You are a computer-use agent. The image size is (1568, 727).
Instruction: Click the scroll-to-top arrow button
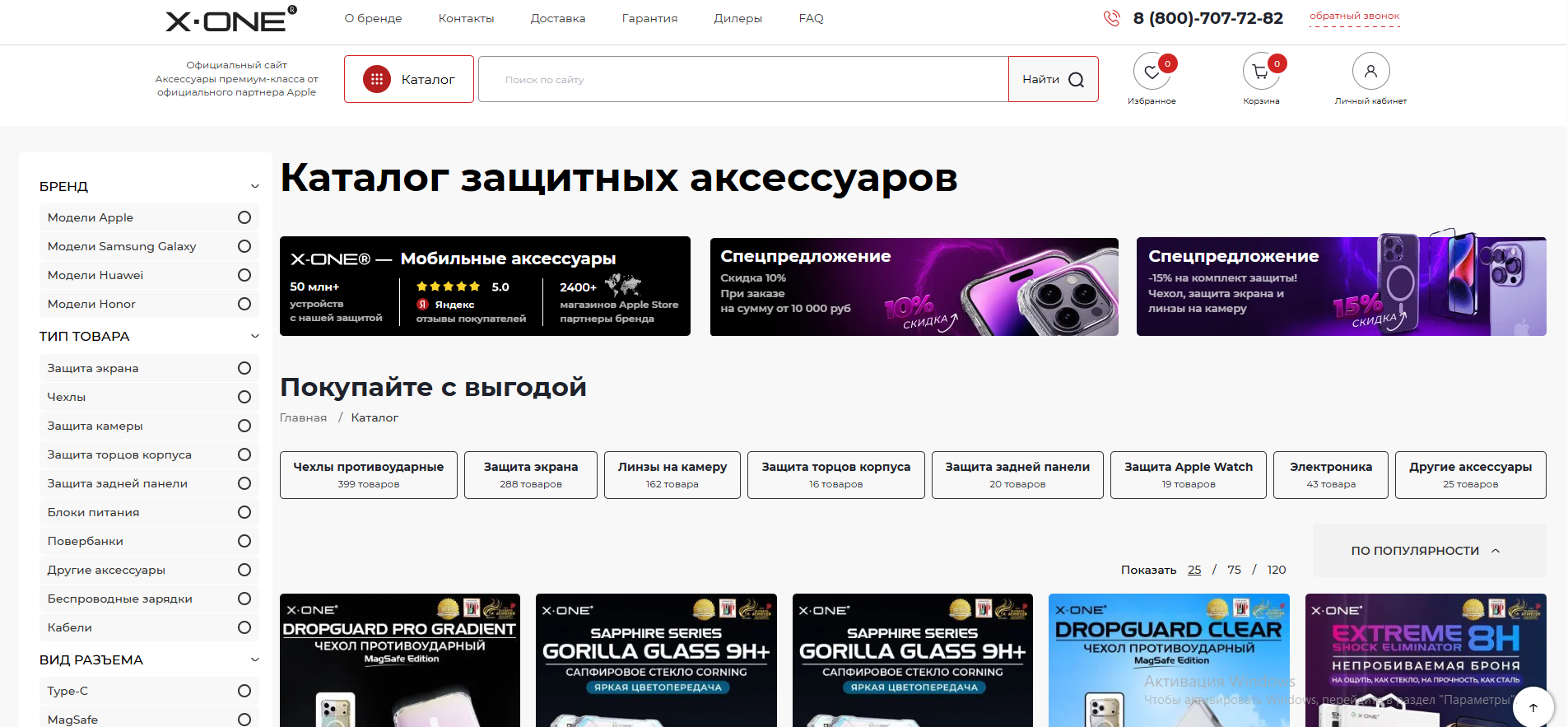(1533, 707)
